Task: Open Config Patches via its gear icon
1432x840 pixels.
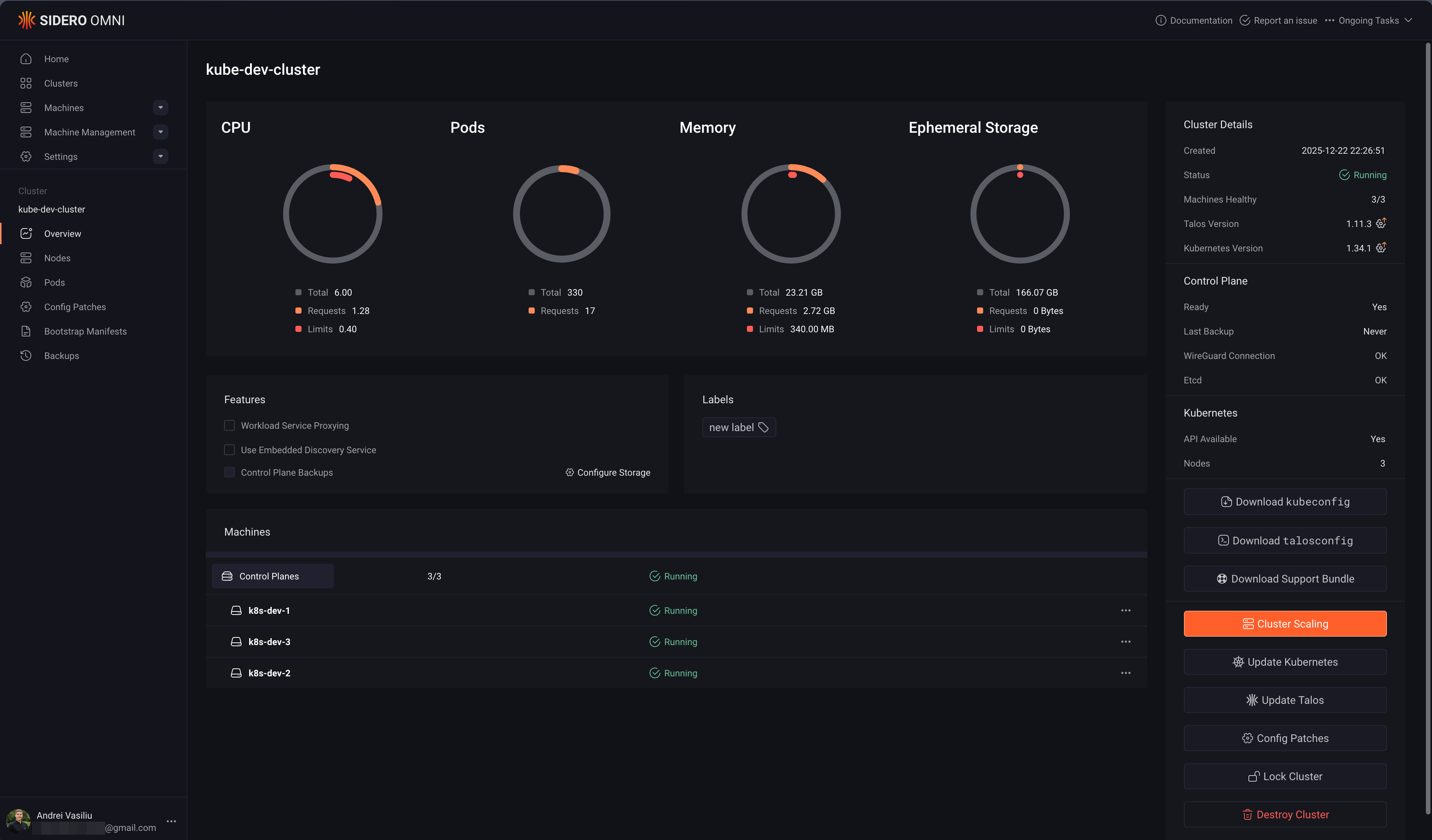Action: pyautogui.click(x=26, y=307)
